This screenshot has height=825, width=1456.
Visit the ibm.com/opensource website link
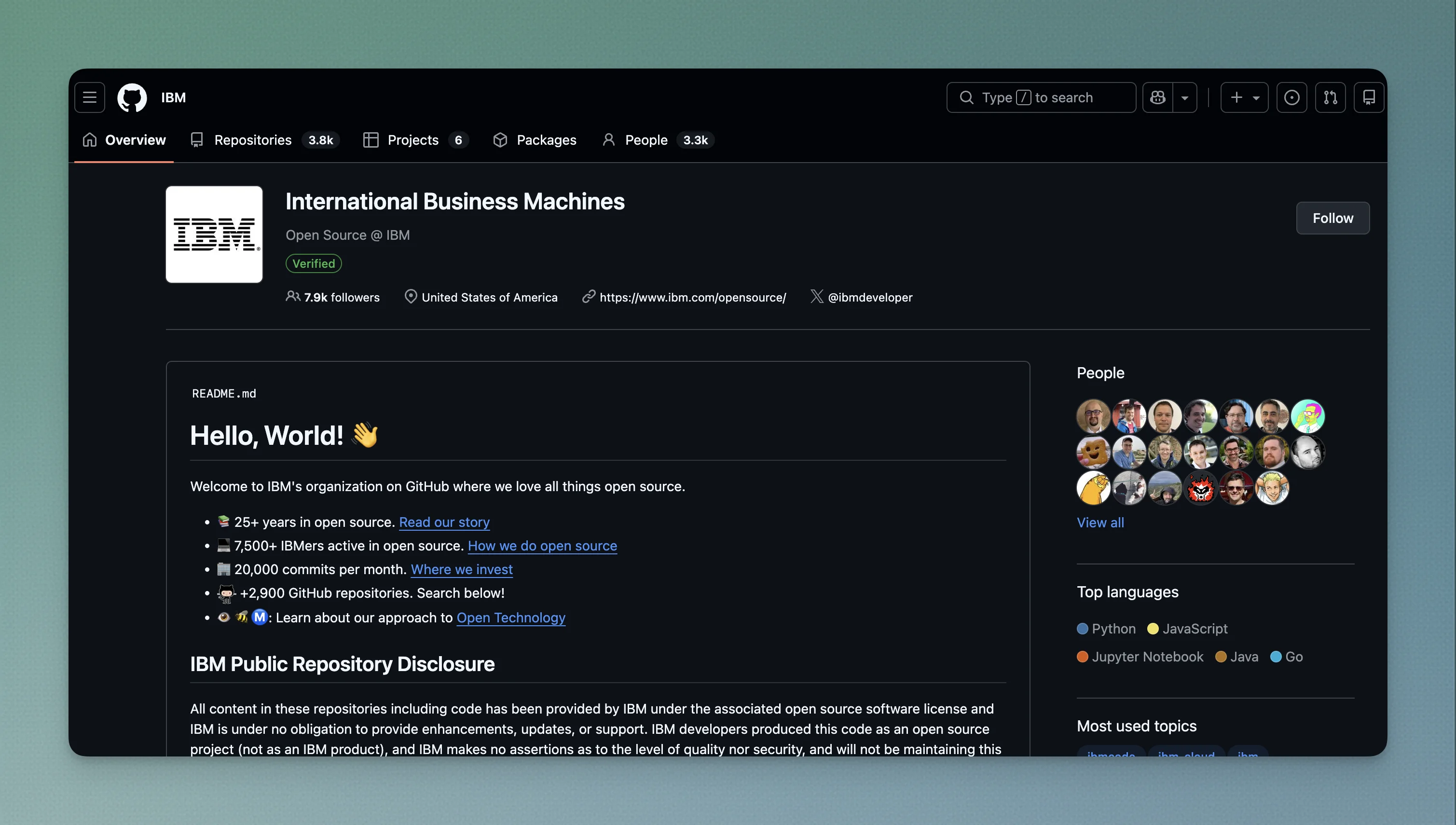coord(693,296)
